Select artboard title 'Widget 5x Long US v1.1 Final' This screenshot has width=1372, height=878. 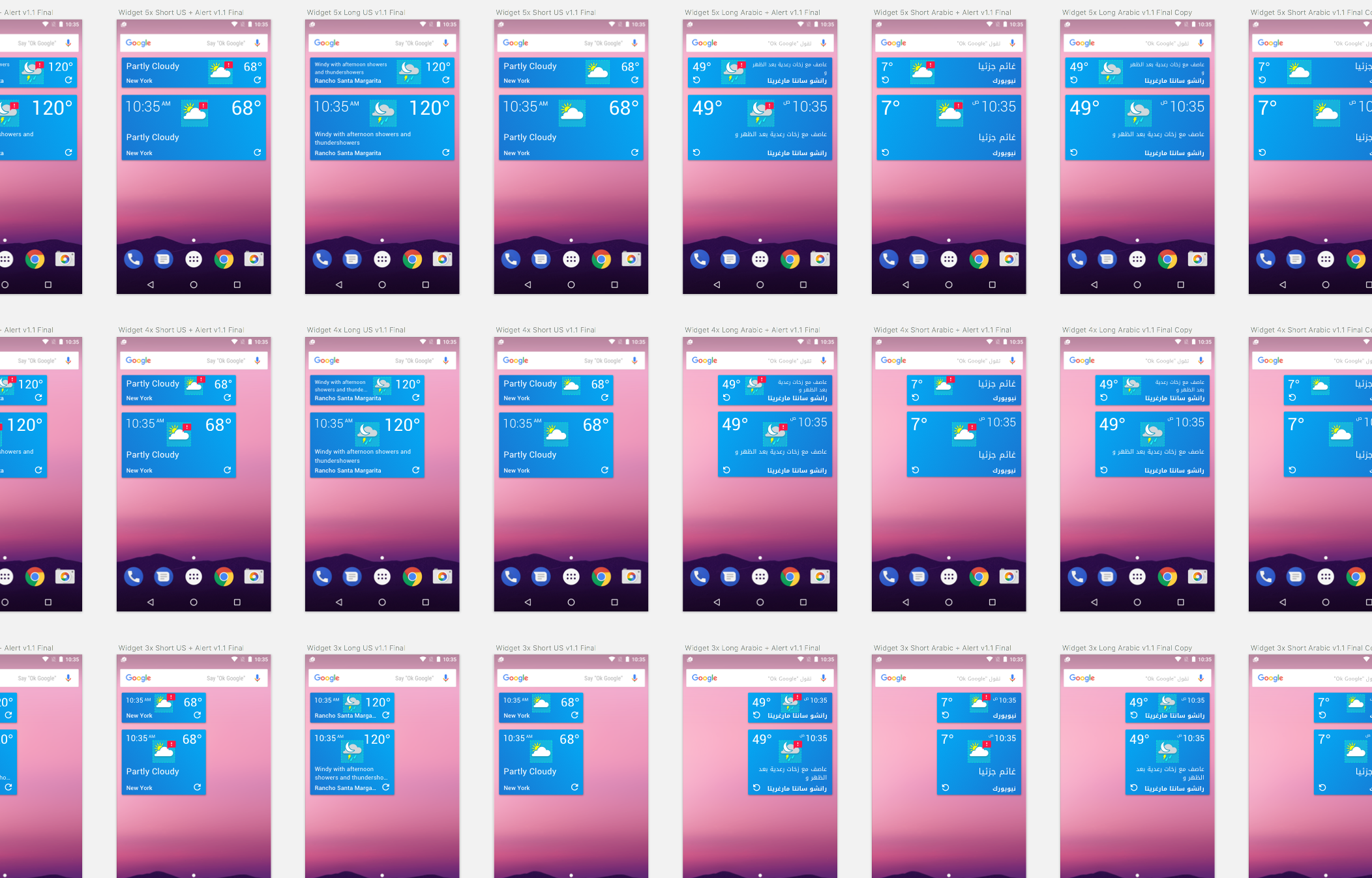(355, 12)
